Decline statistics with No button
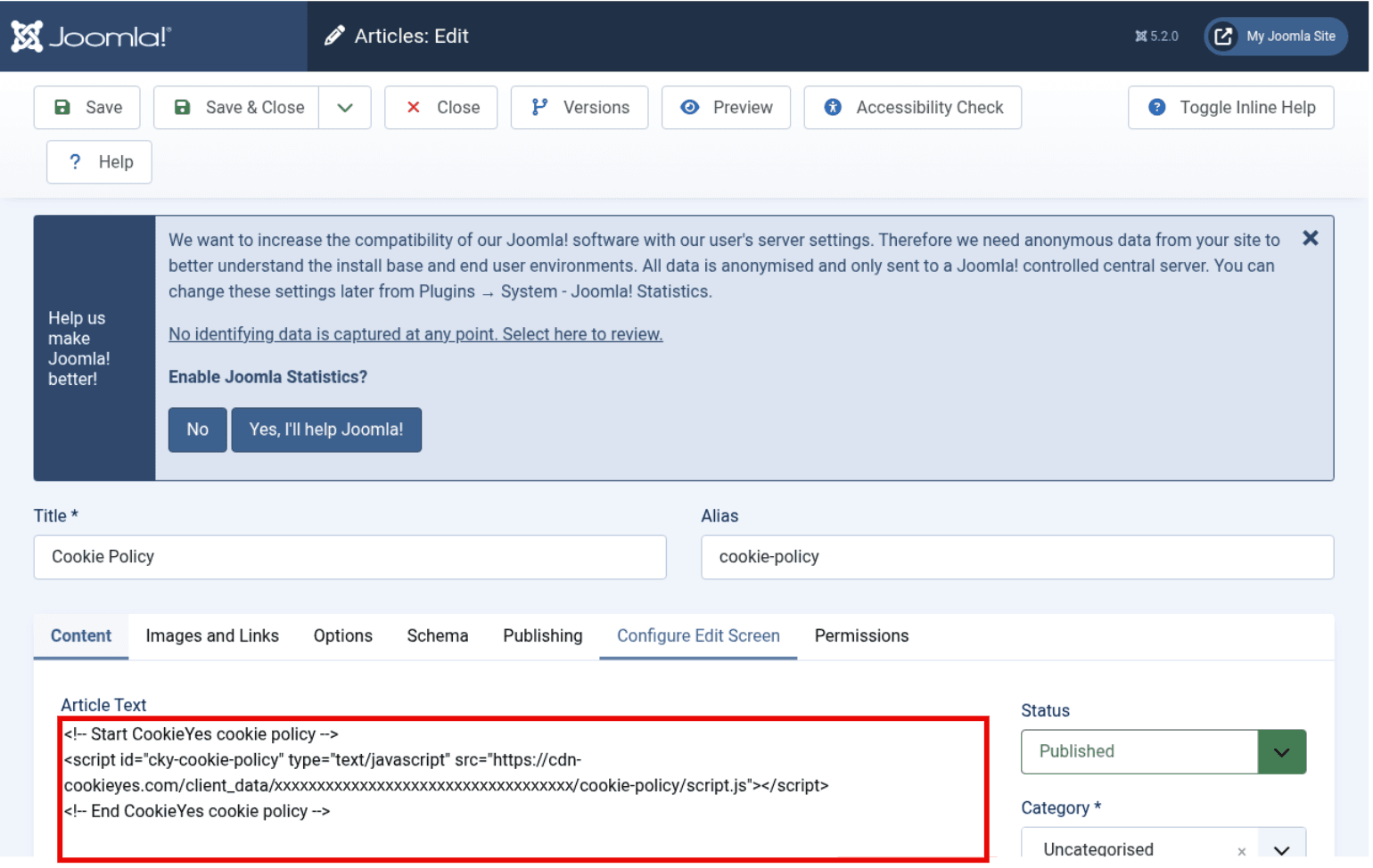The height and width of the screenshot is (868, 1373). [x=198, y=430]
